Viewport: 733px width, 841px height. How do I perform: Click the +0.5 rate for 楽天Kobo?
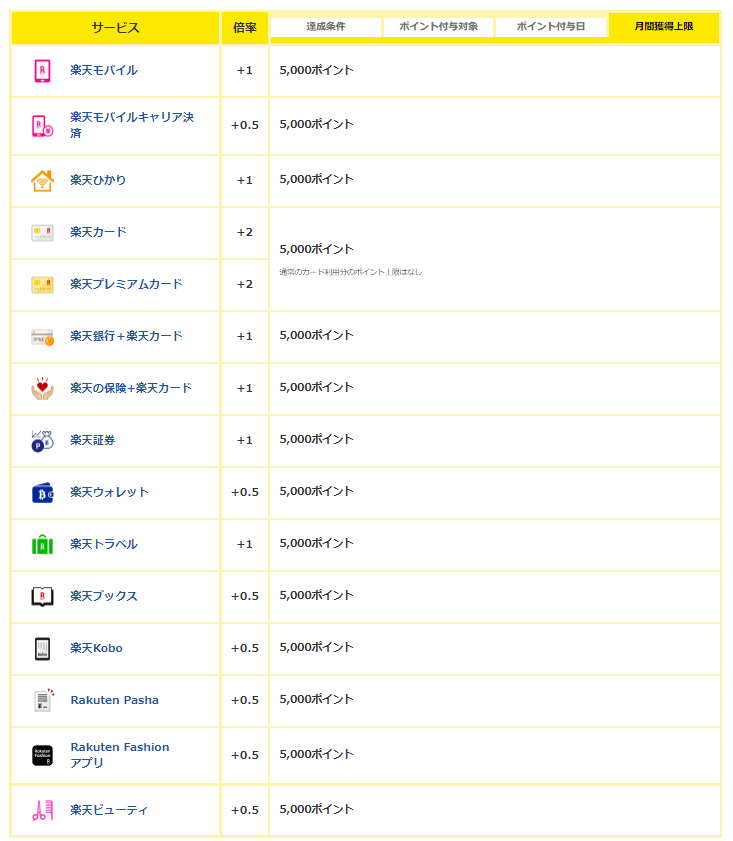tap(245, 648)
